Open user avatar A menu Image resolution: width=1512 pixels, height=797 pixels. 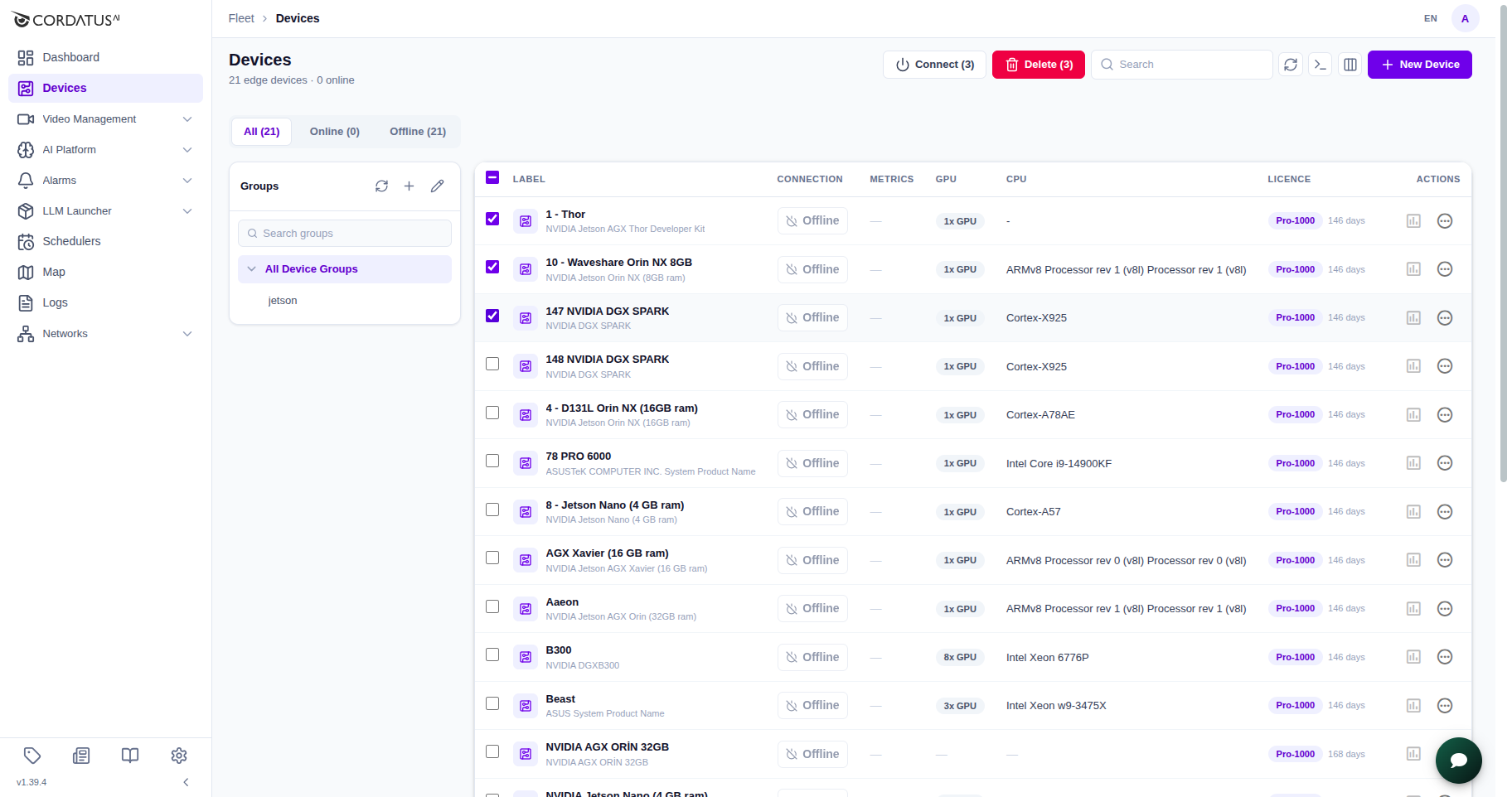1466,18
